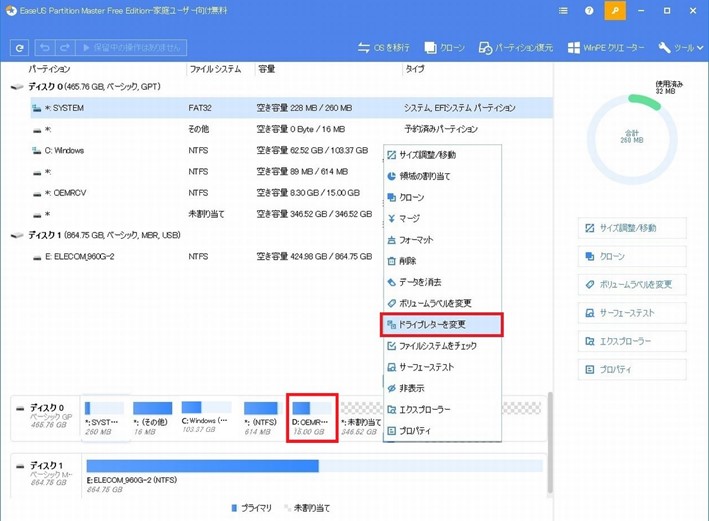This screenshot has width=709, height=521.
Task: Click the パーティション column header
Action: pos(49,69)
